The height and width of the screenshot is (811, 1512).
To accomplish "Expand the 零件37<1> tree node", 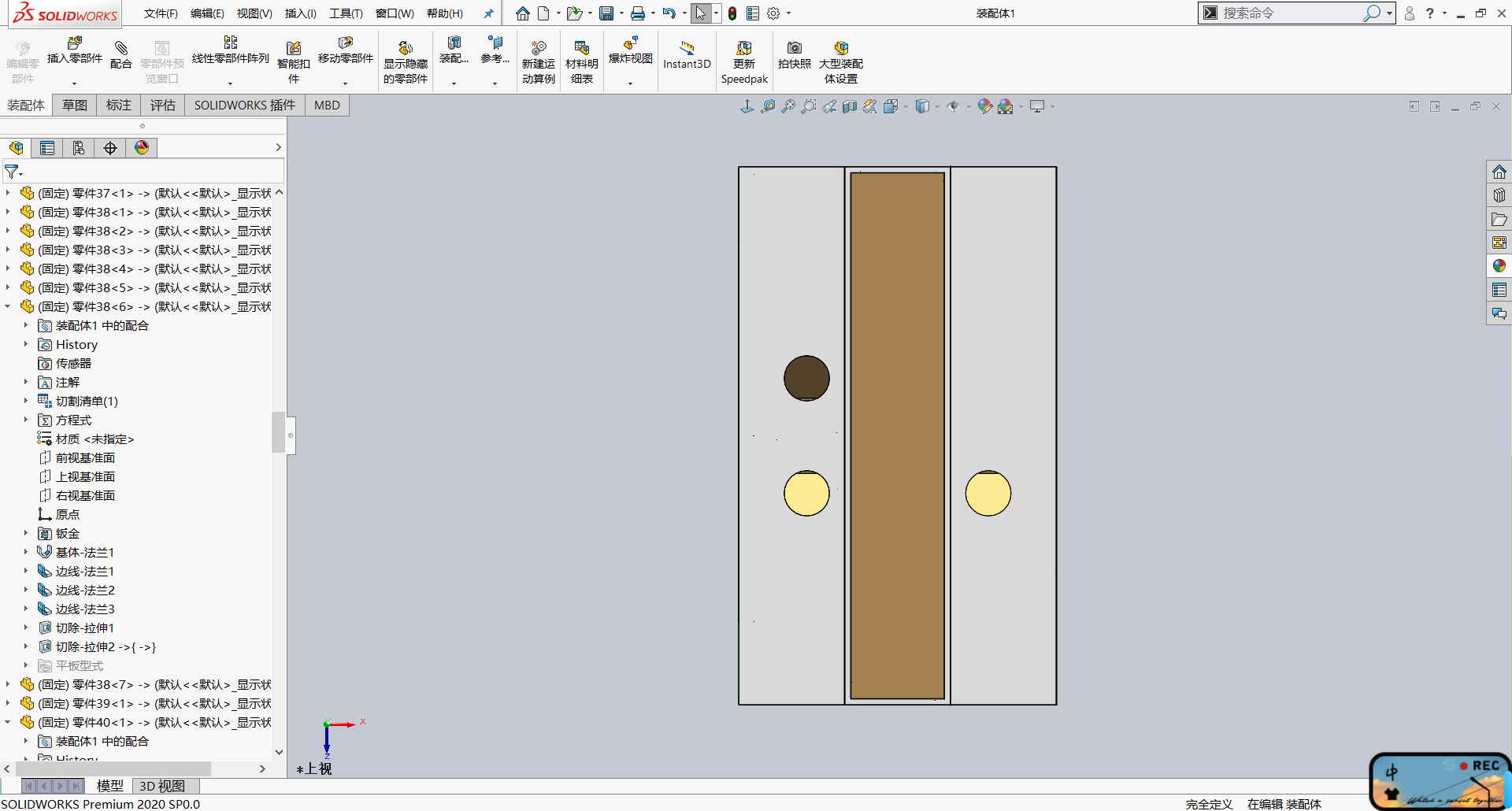I will click(x=8, y=192).
